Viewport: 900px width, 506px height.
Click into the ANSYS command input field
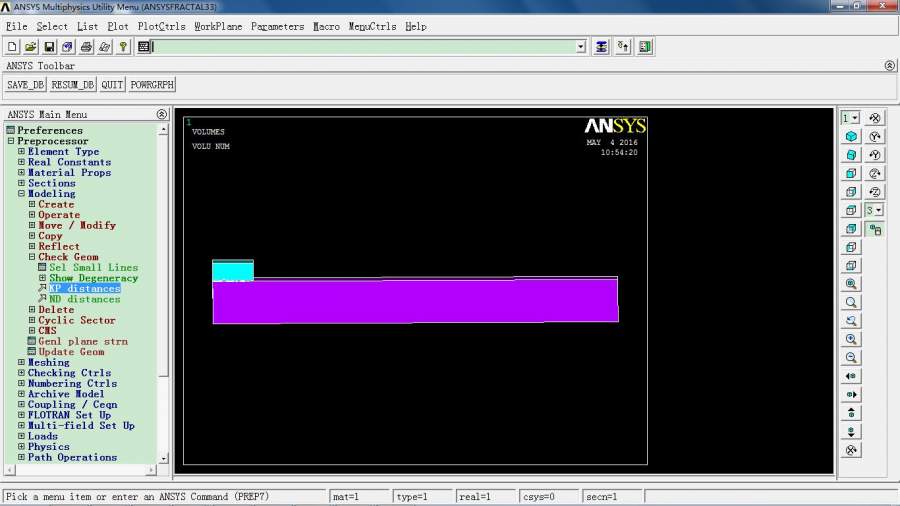364,47
